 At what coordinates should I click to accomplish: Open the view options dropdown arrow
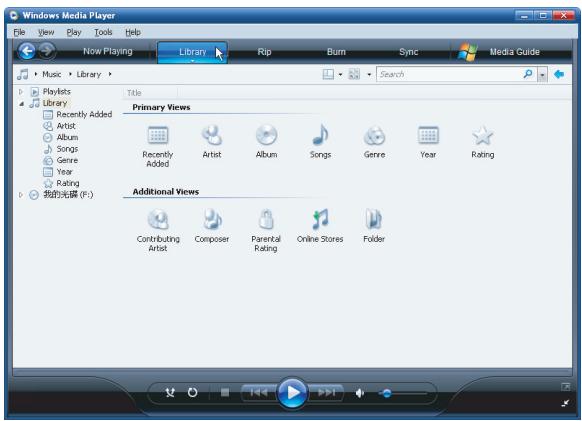click(369, 75)
